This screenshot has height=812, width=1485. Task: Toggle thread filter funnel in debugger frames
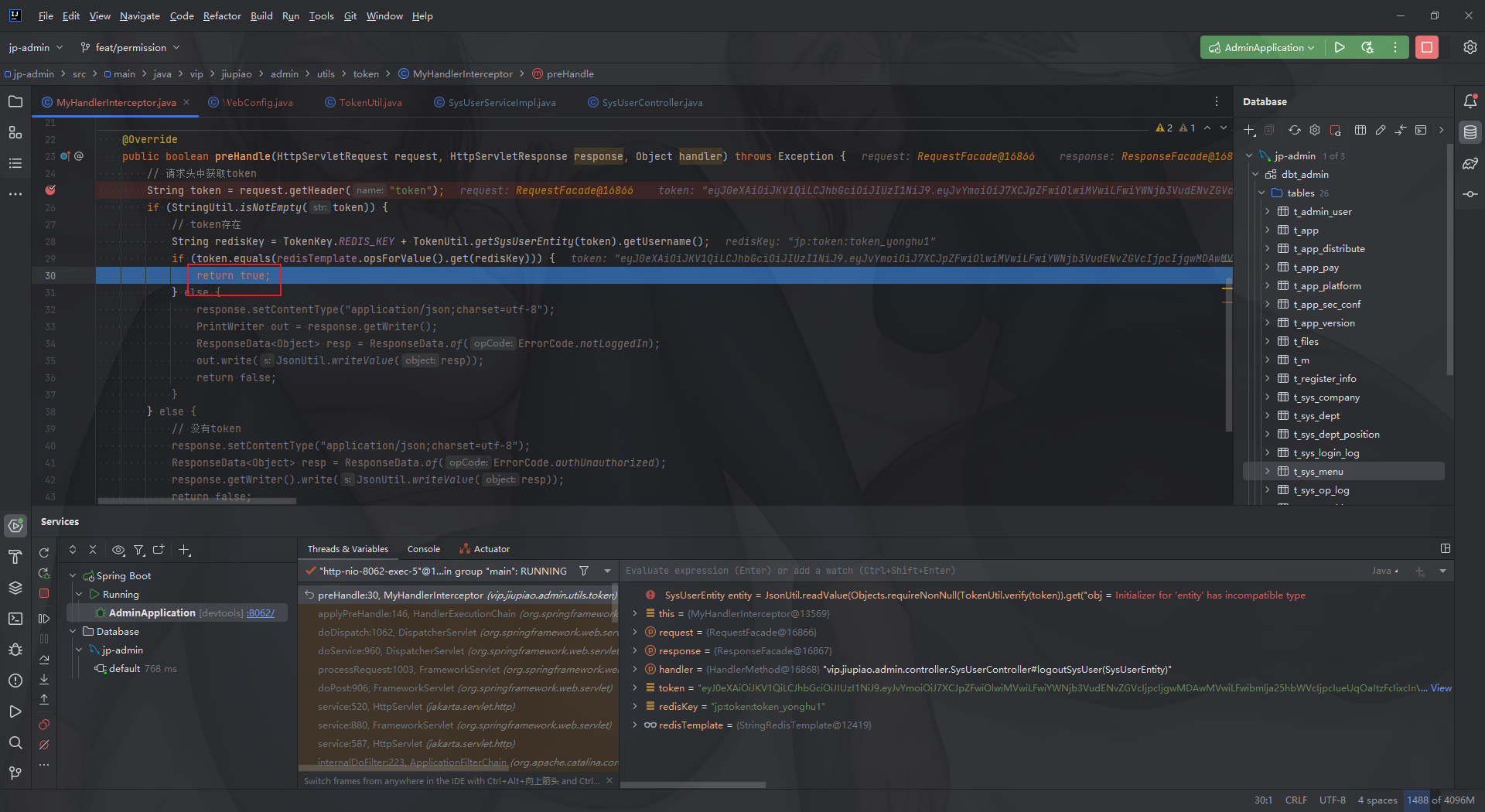584,571
